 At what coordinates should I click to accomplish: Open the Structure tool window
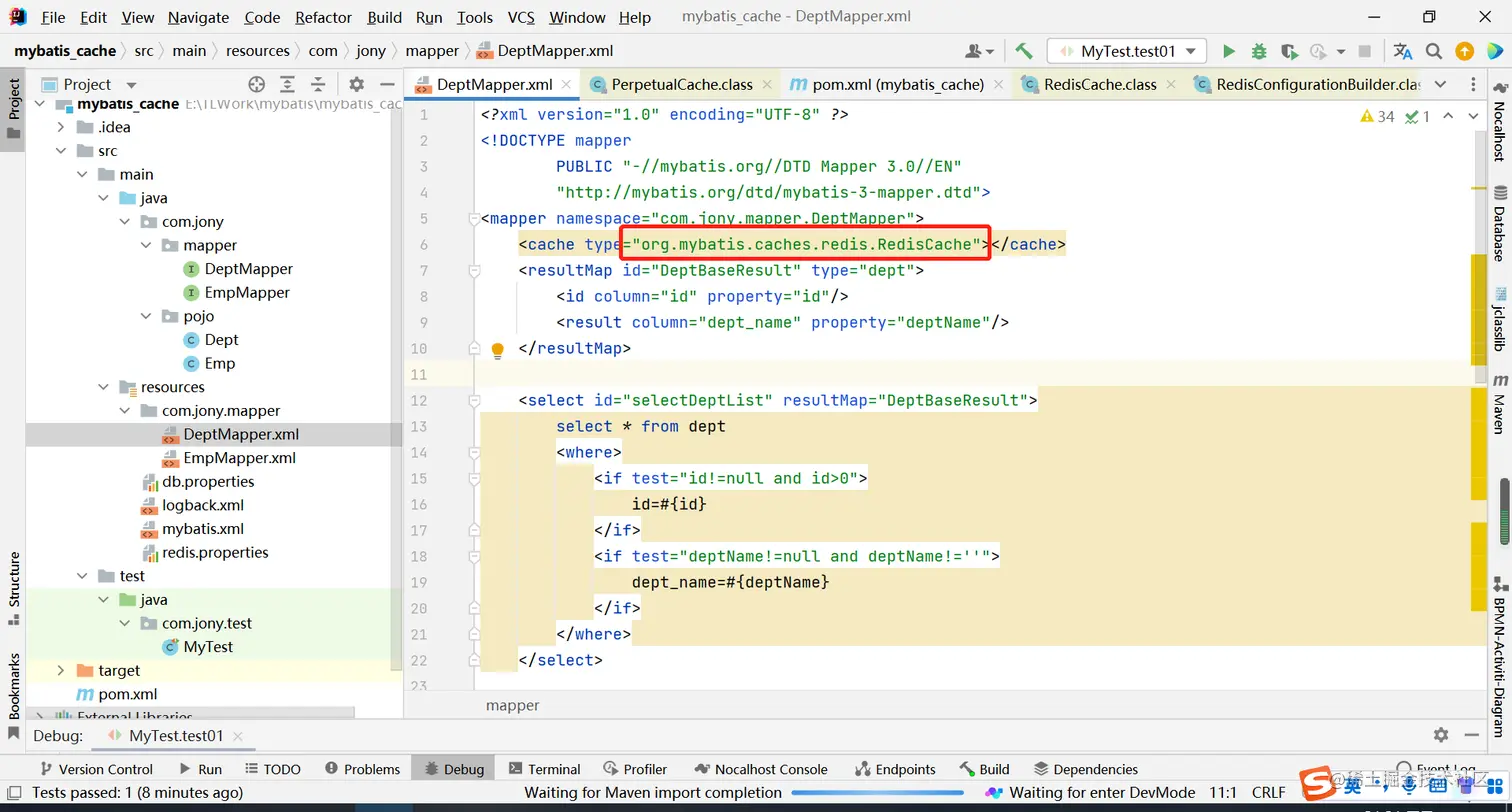pyautogui.click(x=14, y=588)
